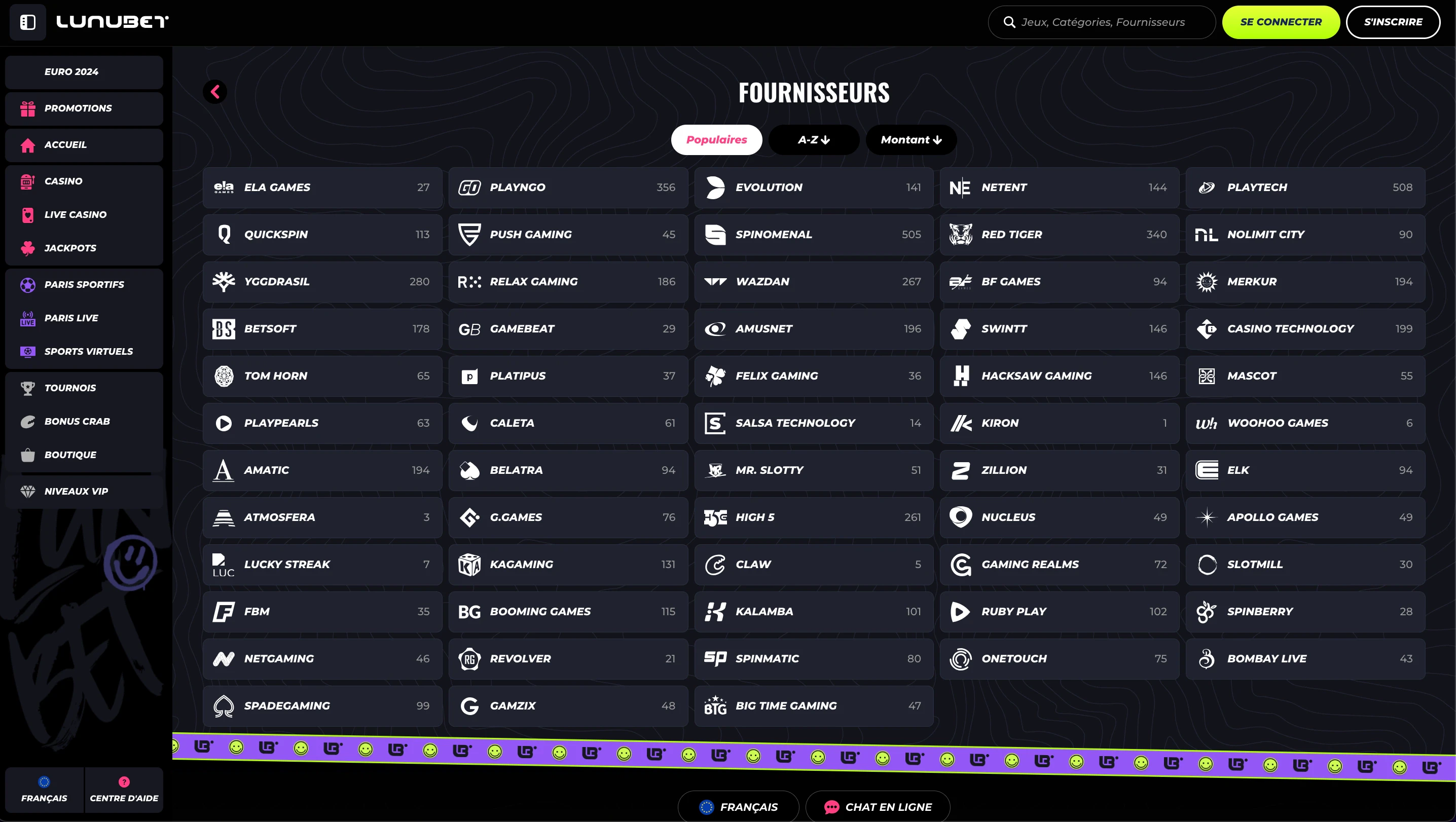1456x822 pixels.
Task: Click the Bonus Crab icon
Action: tap(28, 422)
